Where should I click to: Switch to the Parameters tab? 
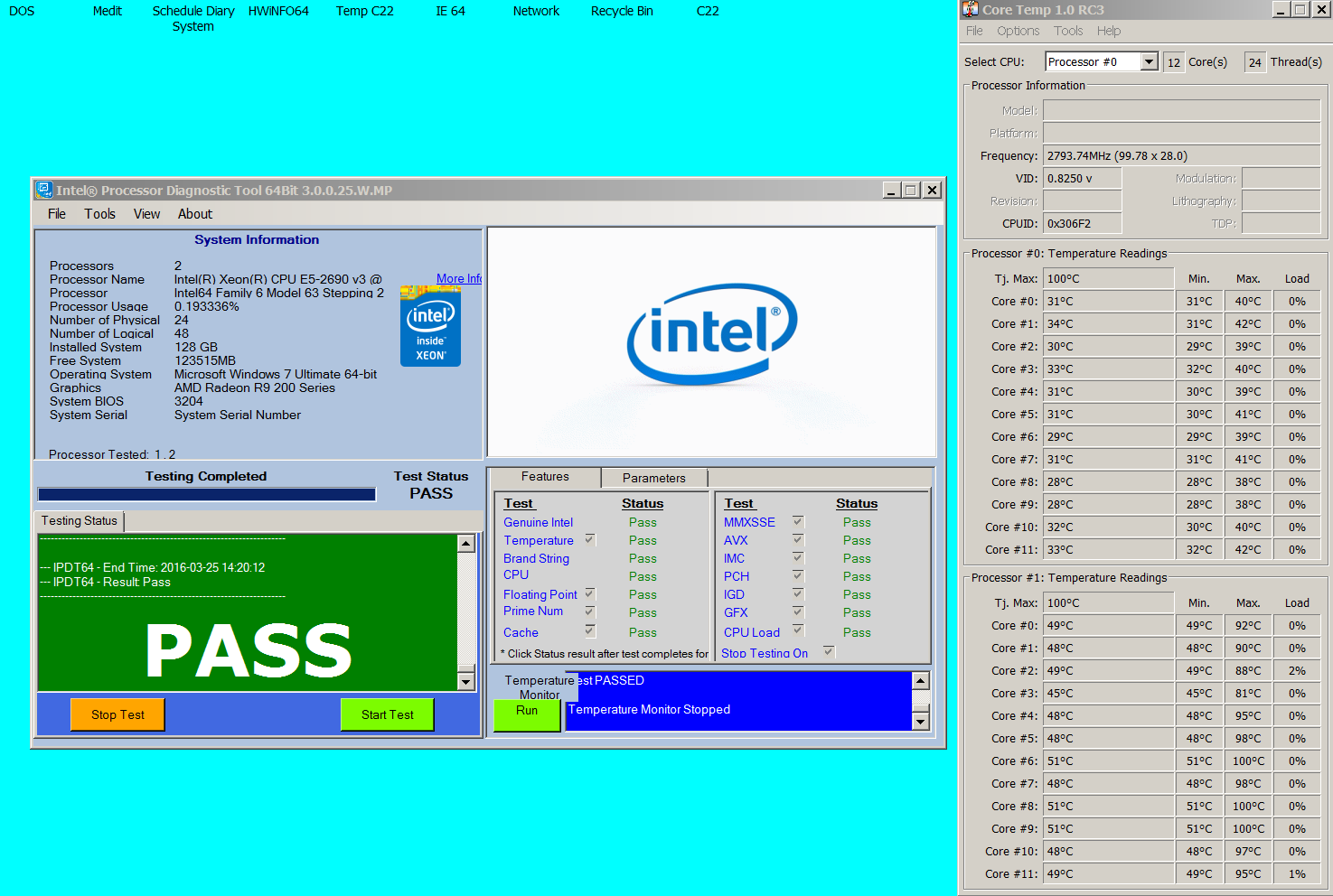coord(653,478)
